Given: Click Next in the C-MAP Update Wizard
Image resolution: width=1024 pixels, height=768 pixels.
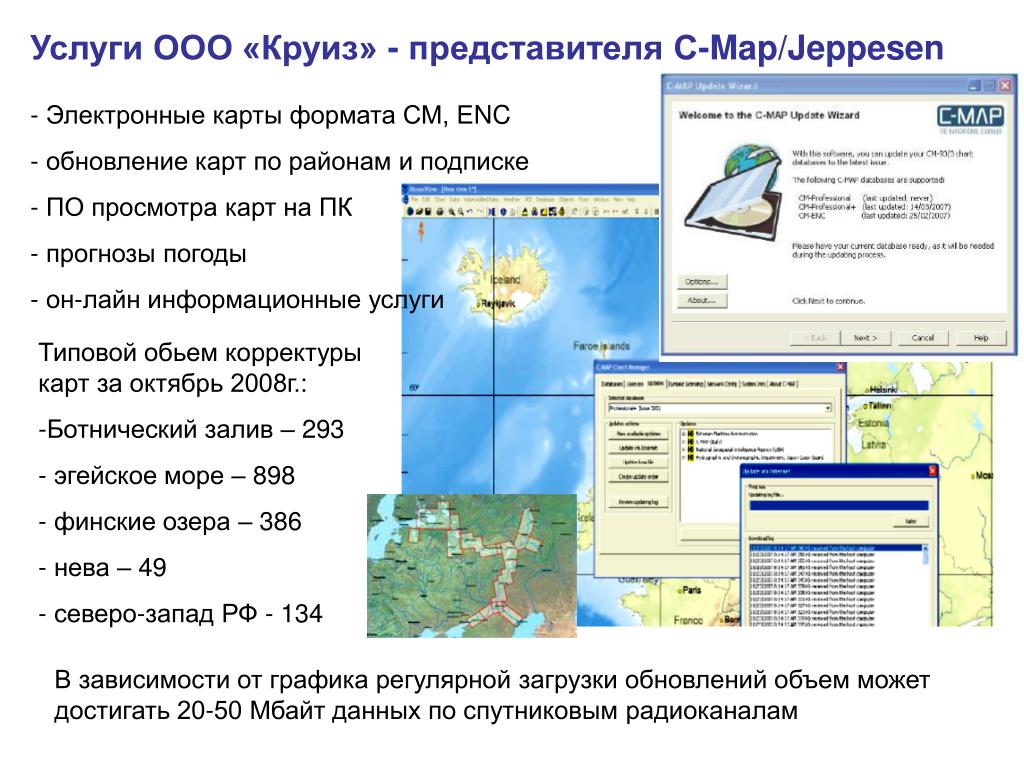Looking at the screenshot, I should (x=865, y=338).
